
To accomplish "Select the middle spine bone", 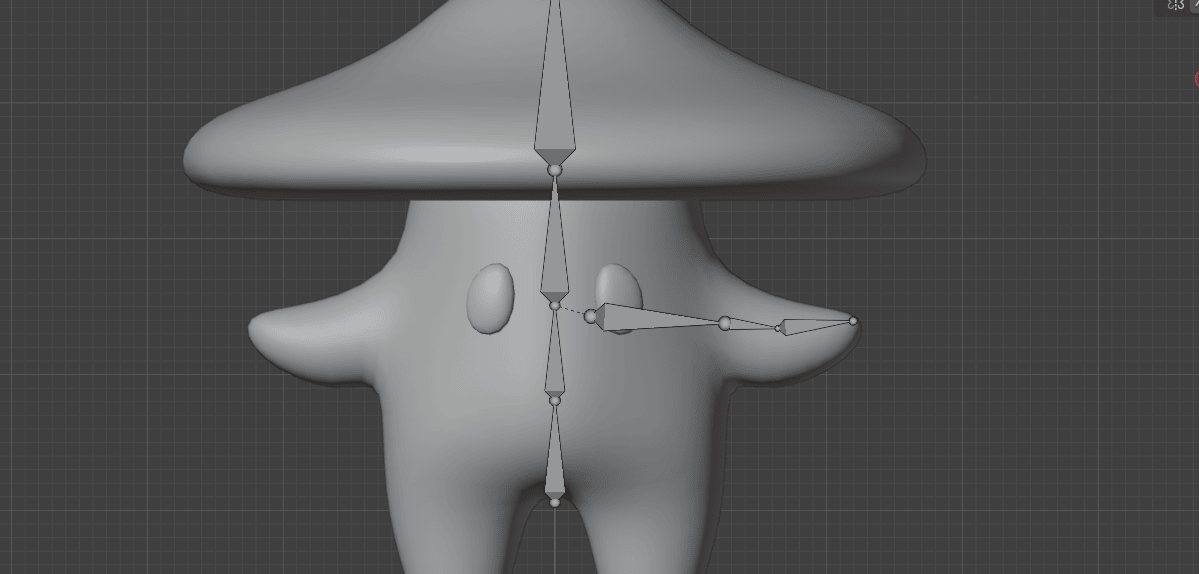I will [x=555, y=355].
